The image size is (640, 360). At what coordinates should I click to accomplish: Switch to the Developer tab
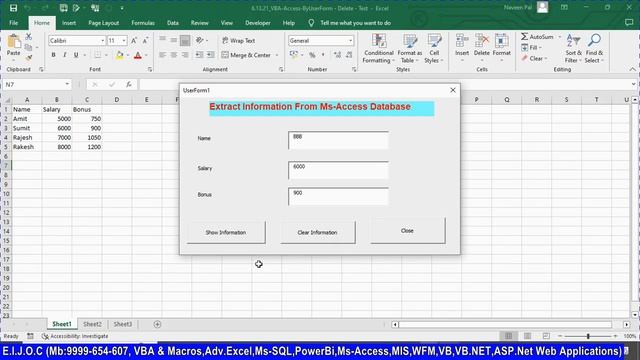tap(258, 23)
